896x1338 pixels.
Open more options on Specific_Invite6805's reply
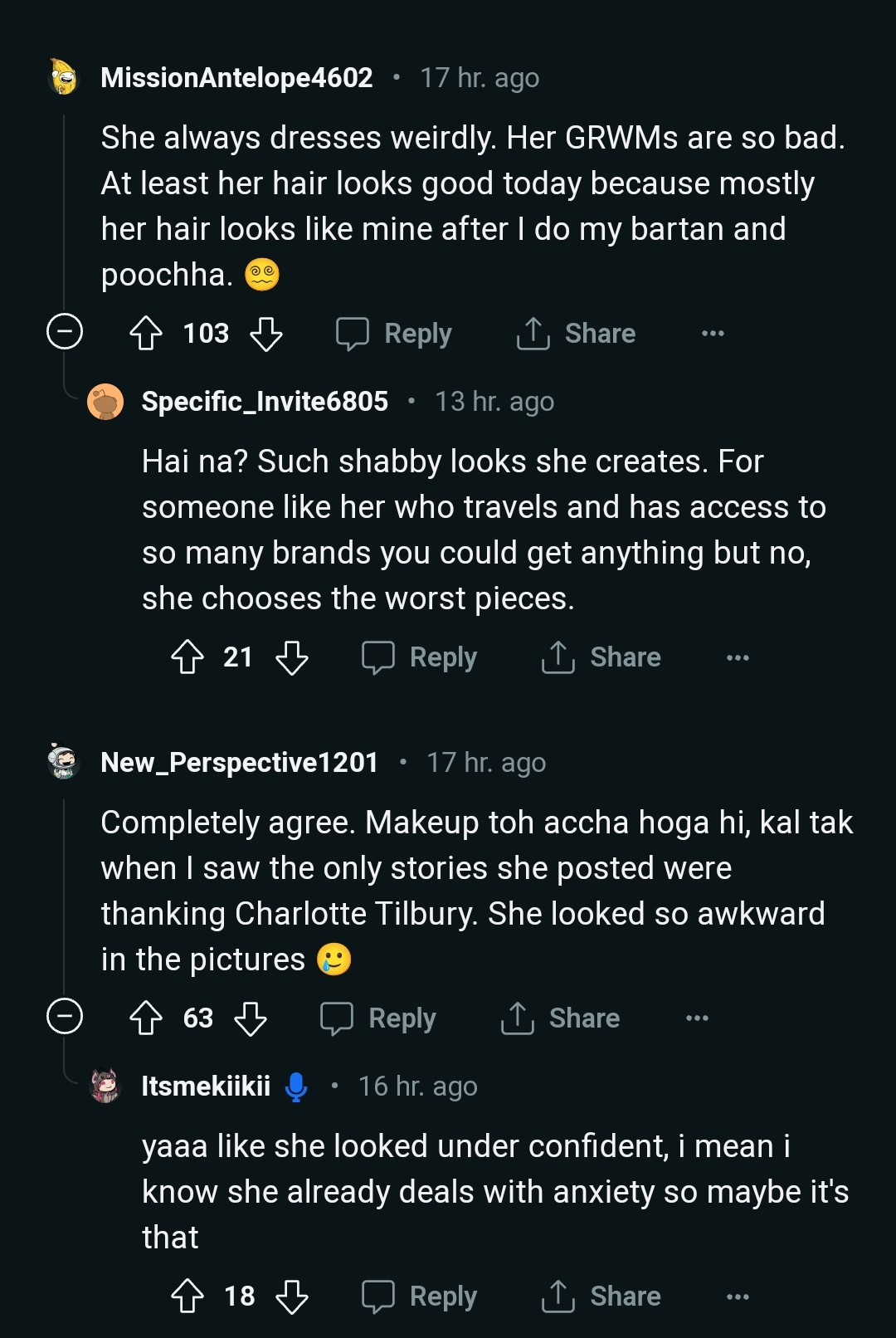(x=738, y=657)
